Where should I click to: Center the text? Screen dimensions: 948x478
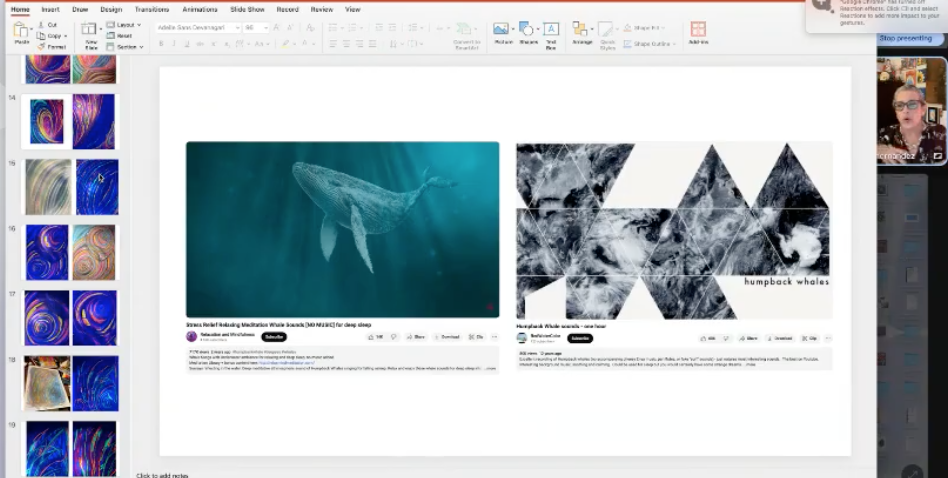[346, 44]
